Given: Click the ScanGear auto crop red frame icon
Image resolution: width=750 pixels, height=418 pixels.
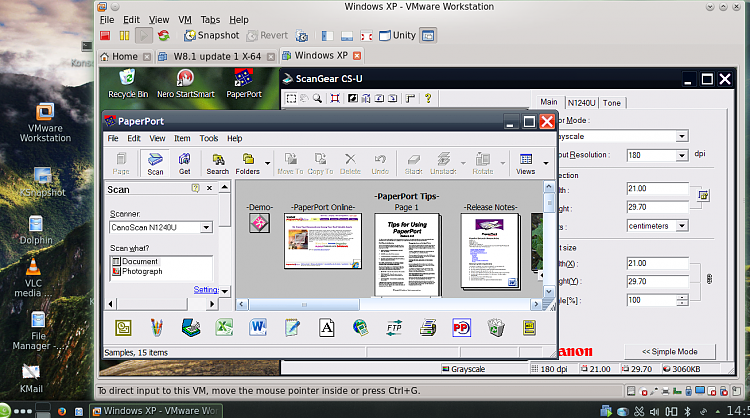Looking at the screenshot, I should click(335, 98).
